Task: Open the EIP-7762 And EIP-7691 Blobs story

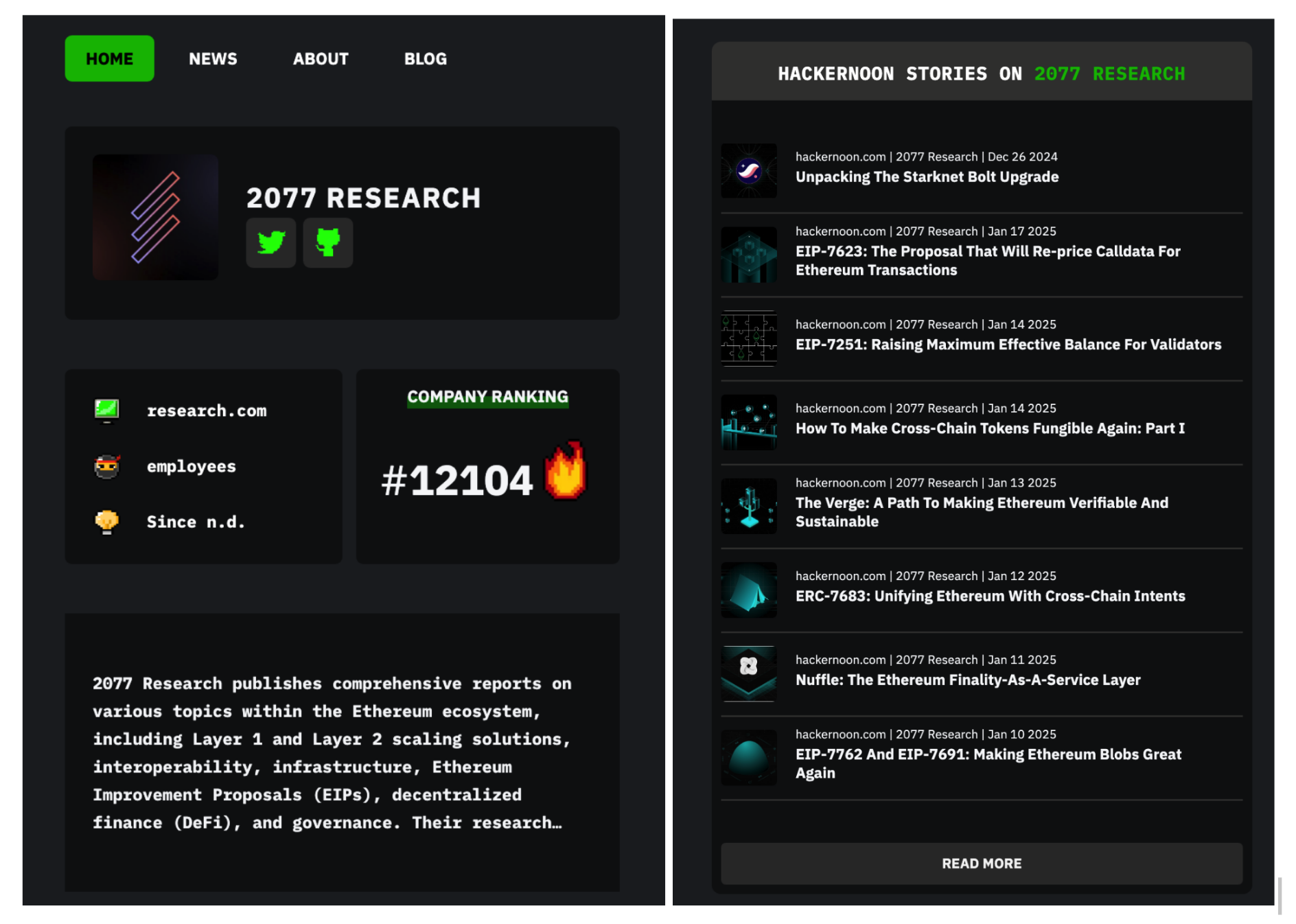Action: pos(988,763)
